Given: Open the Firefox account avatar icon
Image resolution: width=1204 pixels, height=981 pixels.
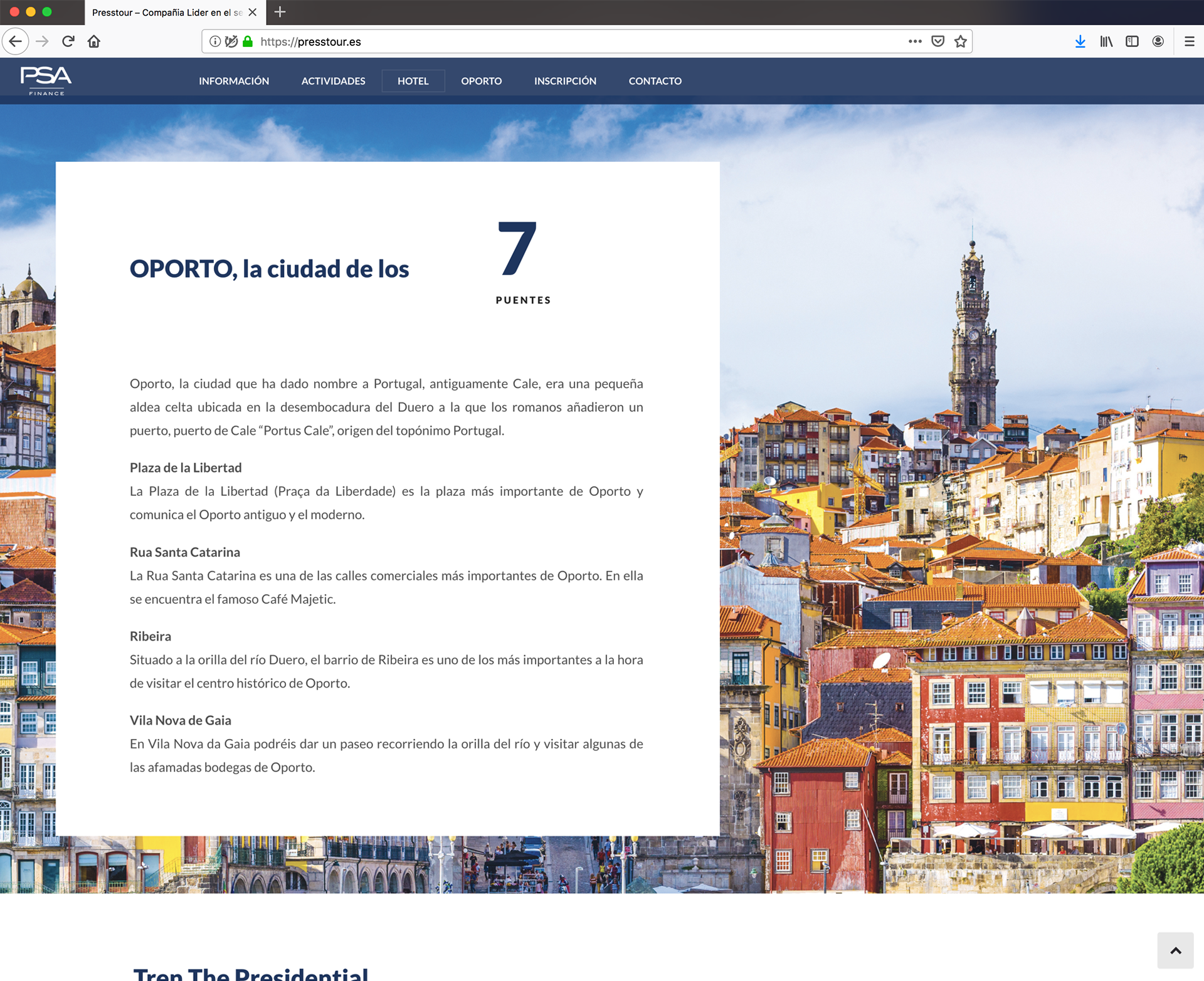Looking at the screenshot, I should coord(1158,41).
